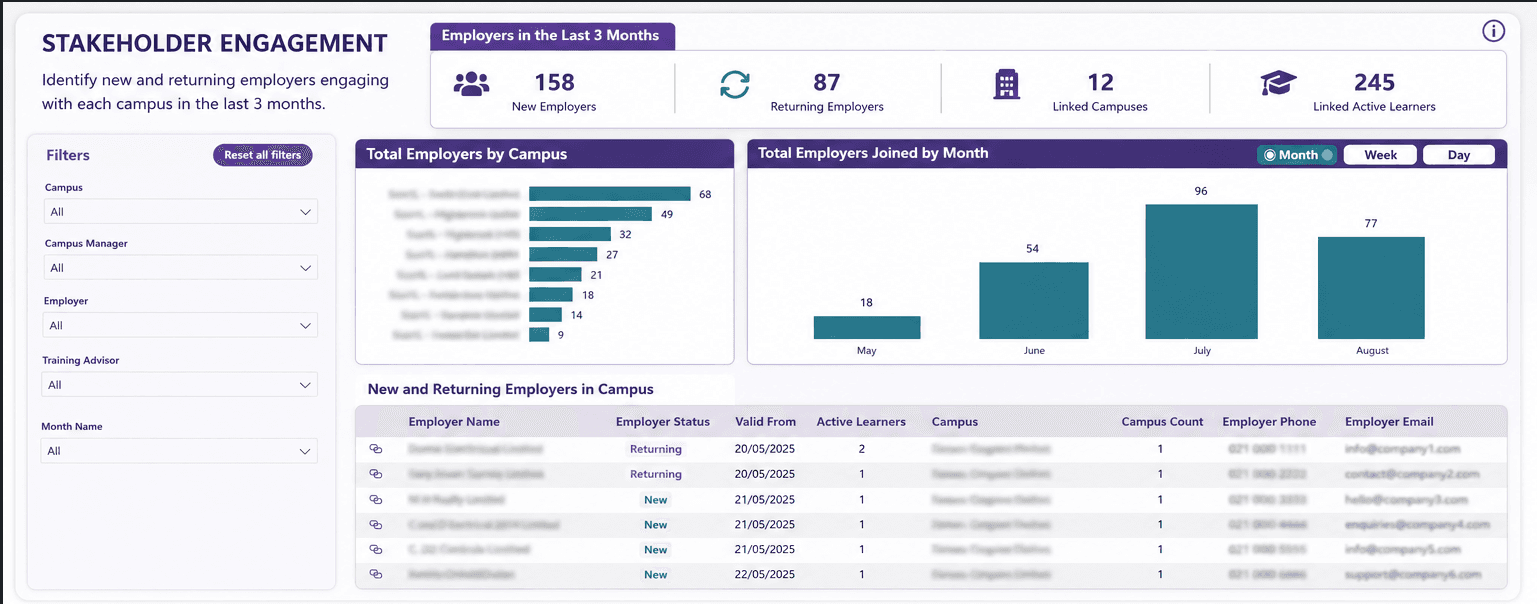
Task: Click the campus bar with value 32
Action: click(x=570, y=234)
